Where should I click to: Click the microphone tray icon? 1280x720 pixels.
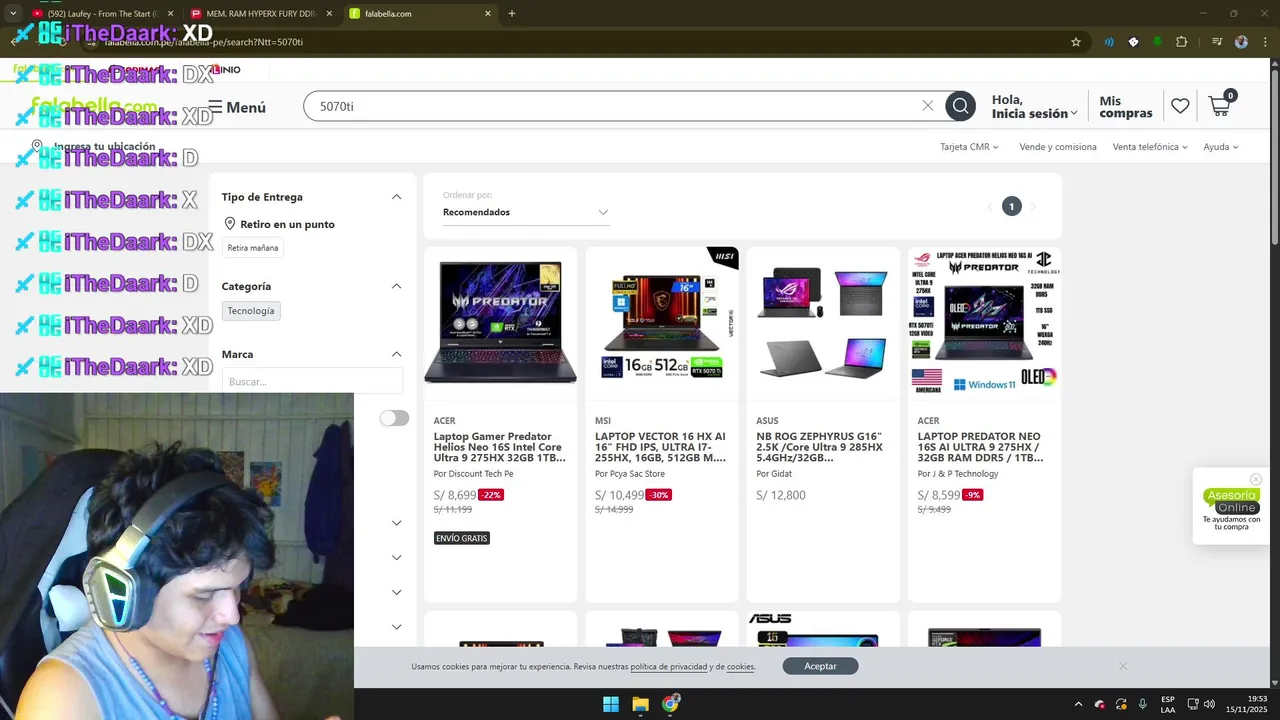click(1143, 704)
